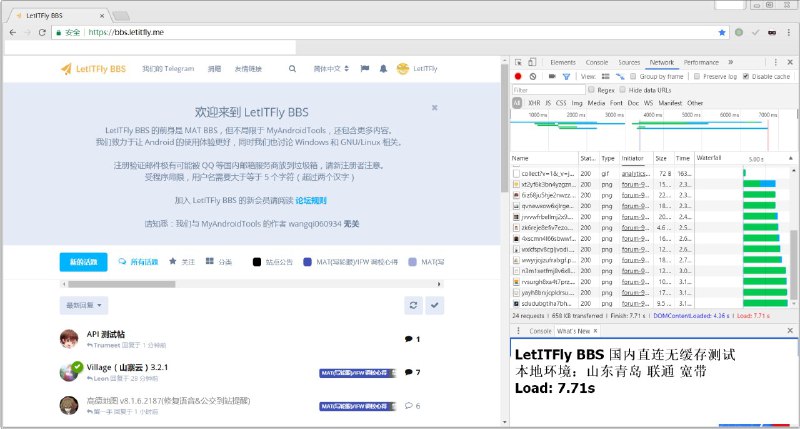Click the browser back arrow

pos(13,32)
